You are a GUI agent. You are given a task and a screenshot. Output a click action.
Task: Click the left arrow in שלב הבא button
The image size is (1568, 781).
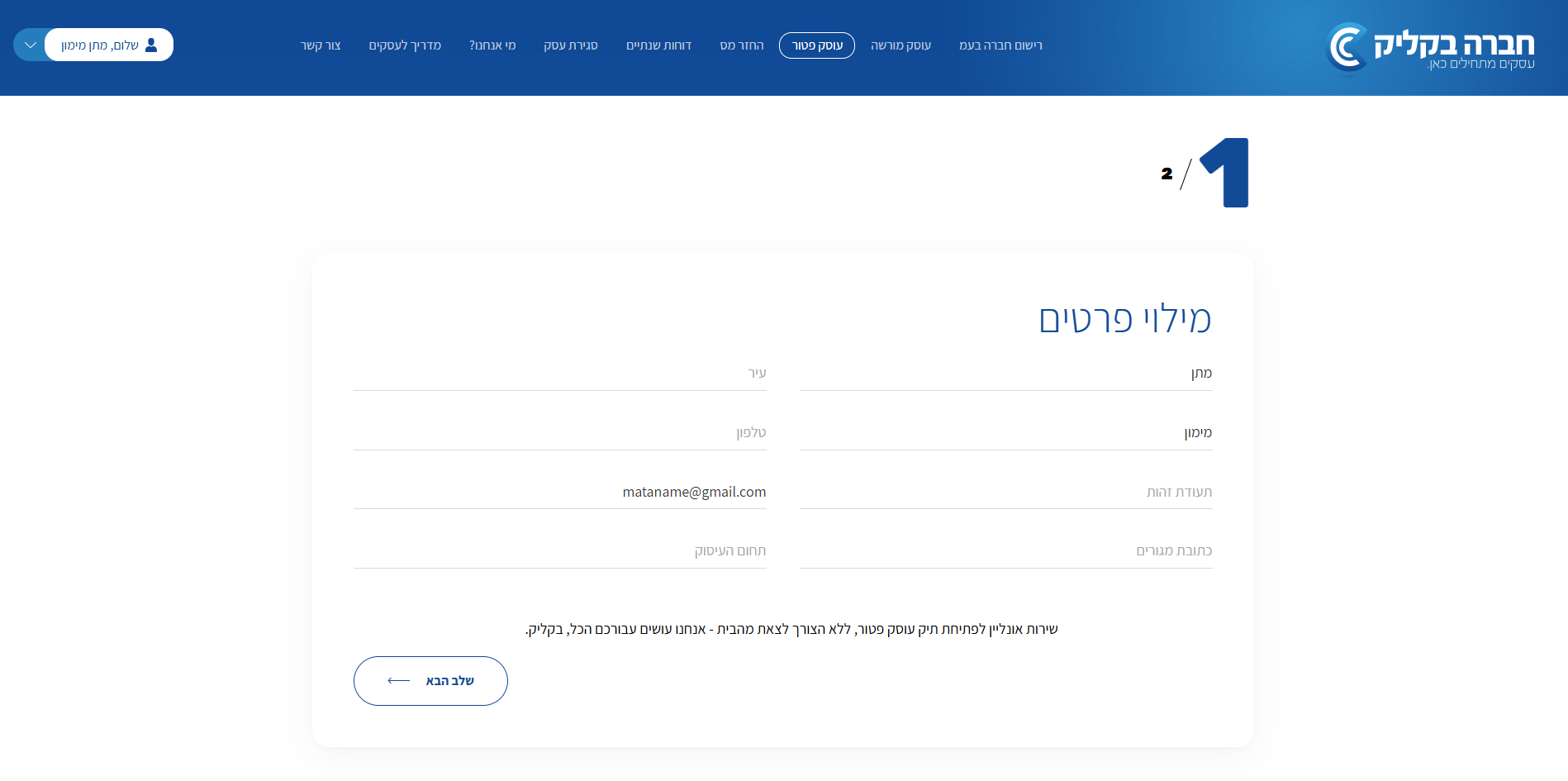[398, 681]
